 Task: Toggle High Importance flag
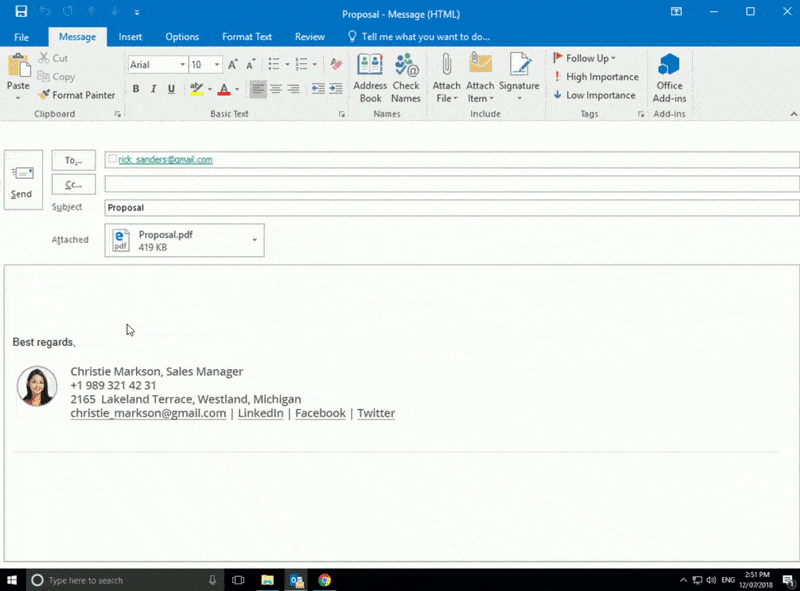tap(596, 77)
